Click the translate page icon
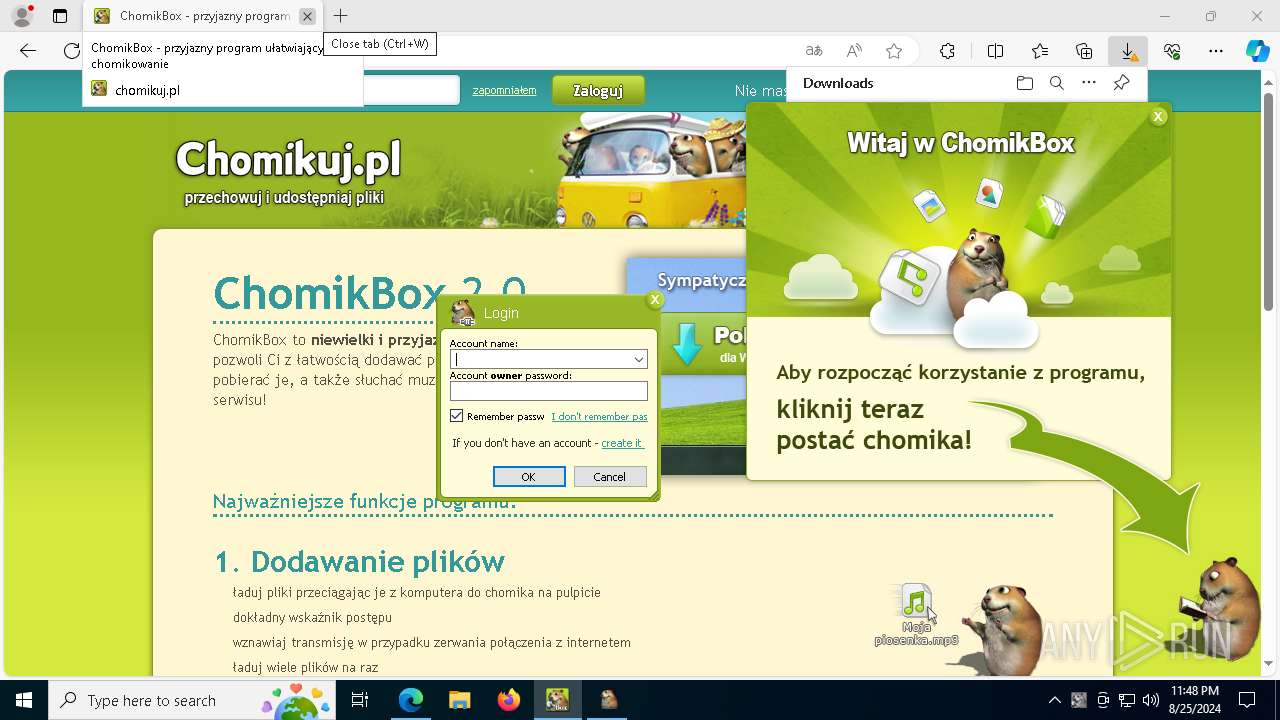This screenshot has height=720, width=1280. tap(814, 51)
